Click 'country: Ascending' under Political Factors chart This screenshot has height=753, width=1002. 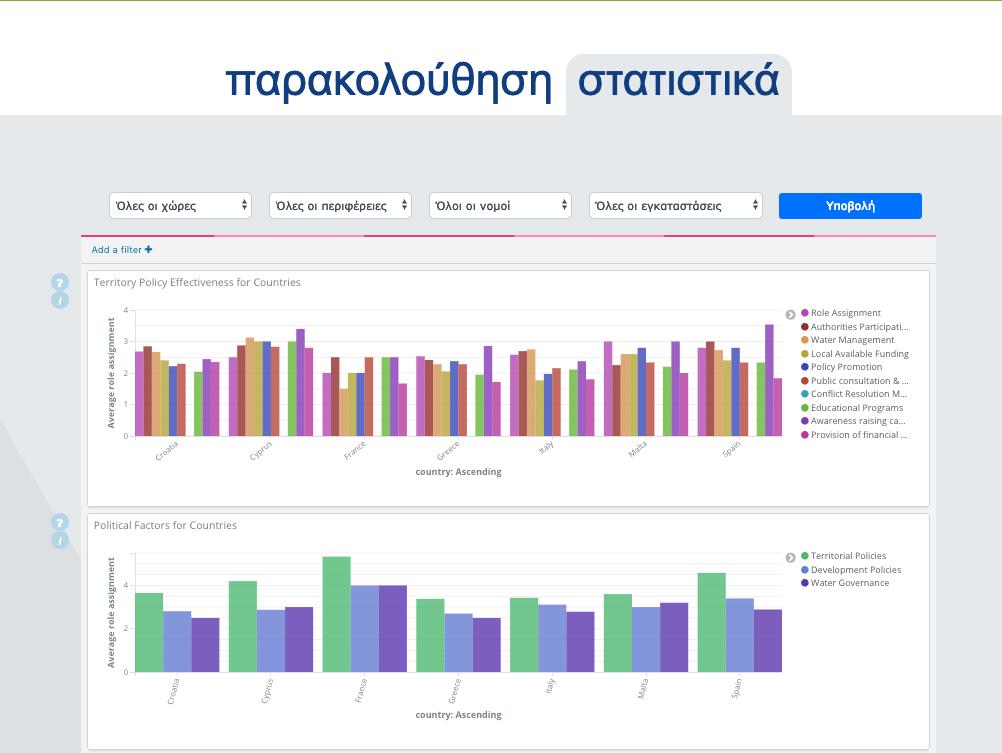(x=458, y=715)
